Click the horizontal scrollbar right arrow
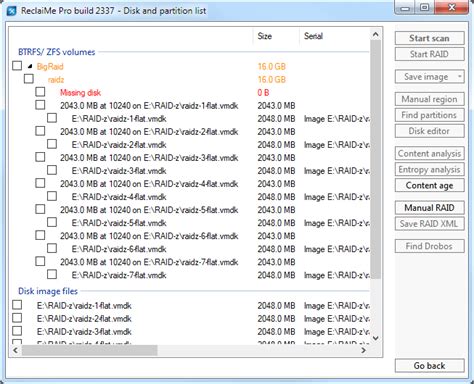474x384 pixels. [363, 350]
